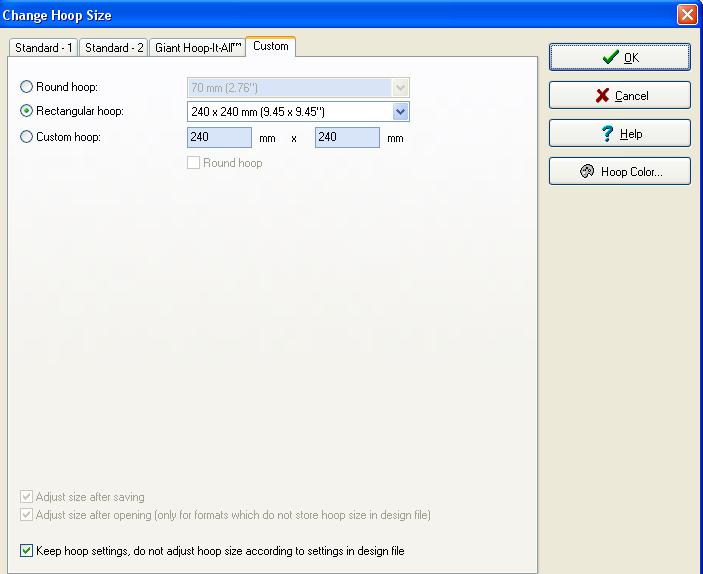
Task: Click the custom hoop height field
Action: tap(347, 137)
